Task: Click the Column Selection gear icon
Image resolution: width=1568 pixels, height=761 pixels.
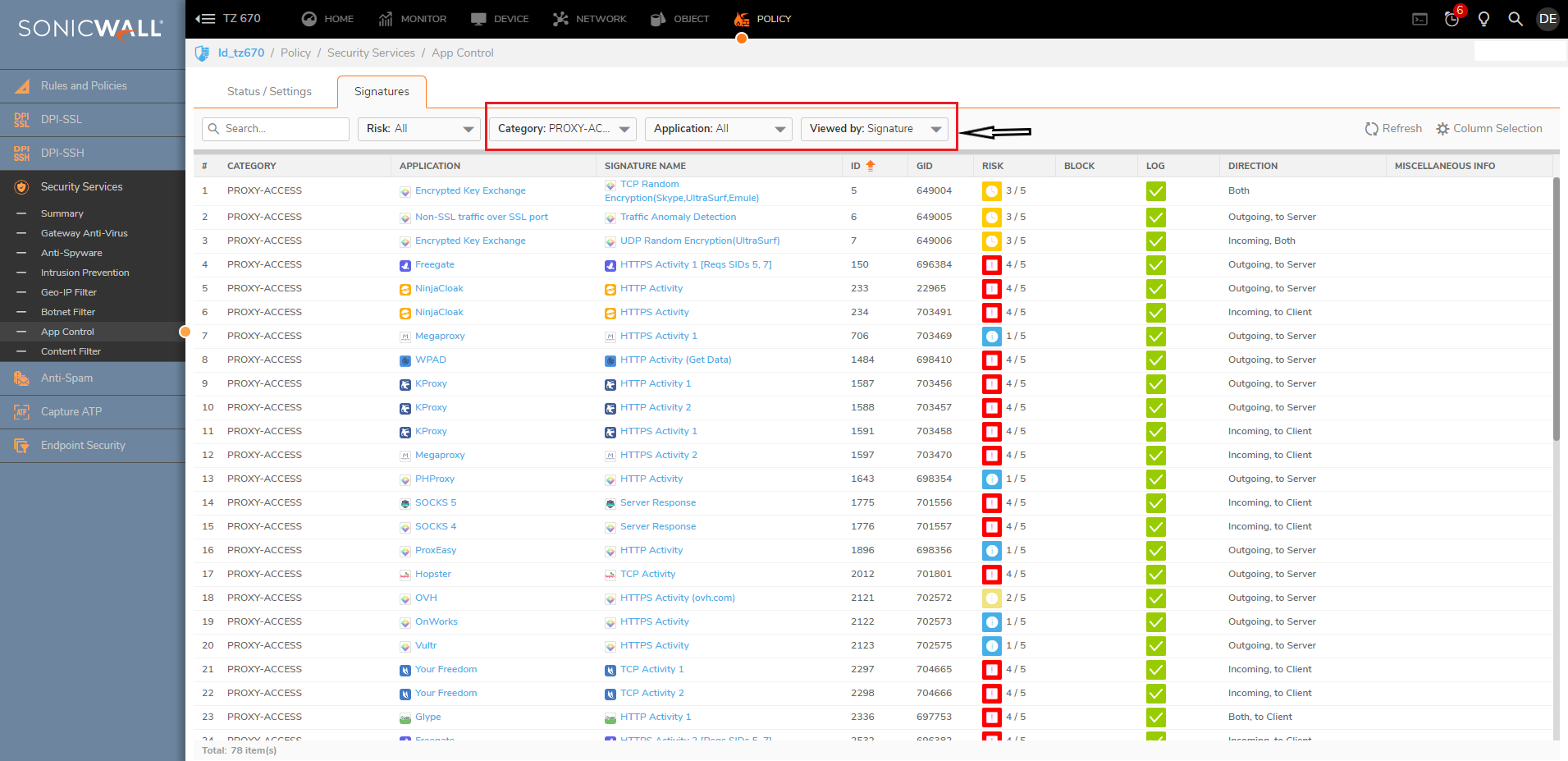Action: coord(1442,129)
